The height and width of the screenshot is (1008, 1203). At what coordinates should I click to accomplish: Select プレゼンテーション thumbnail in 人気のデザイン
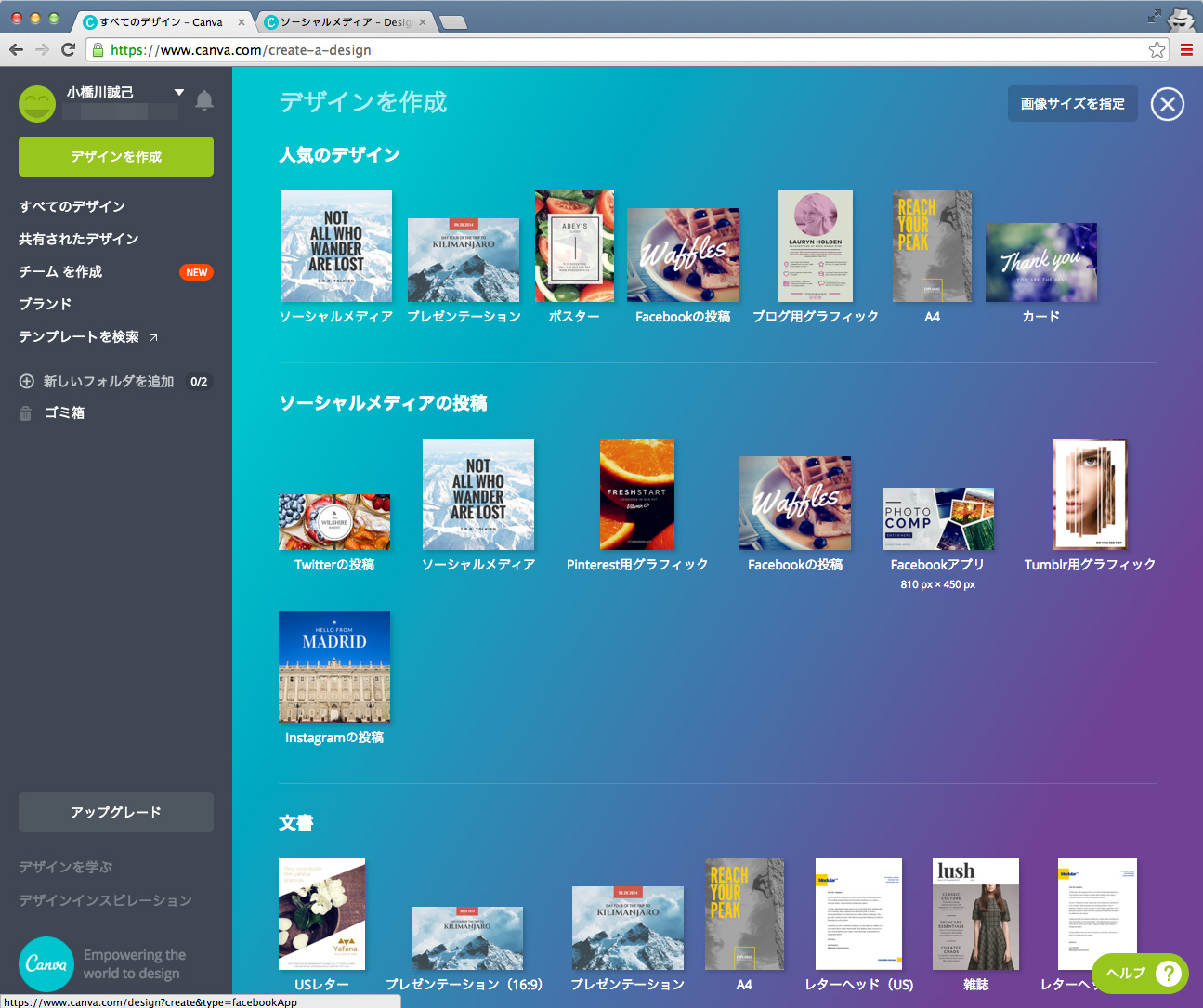[x=464, y=260]
